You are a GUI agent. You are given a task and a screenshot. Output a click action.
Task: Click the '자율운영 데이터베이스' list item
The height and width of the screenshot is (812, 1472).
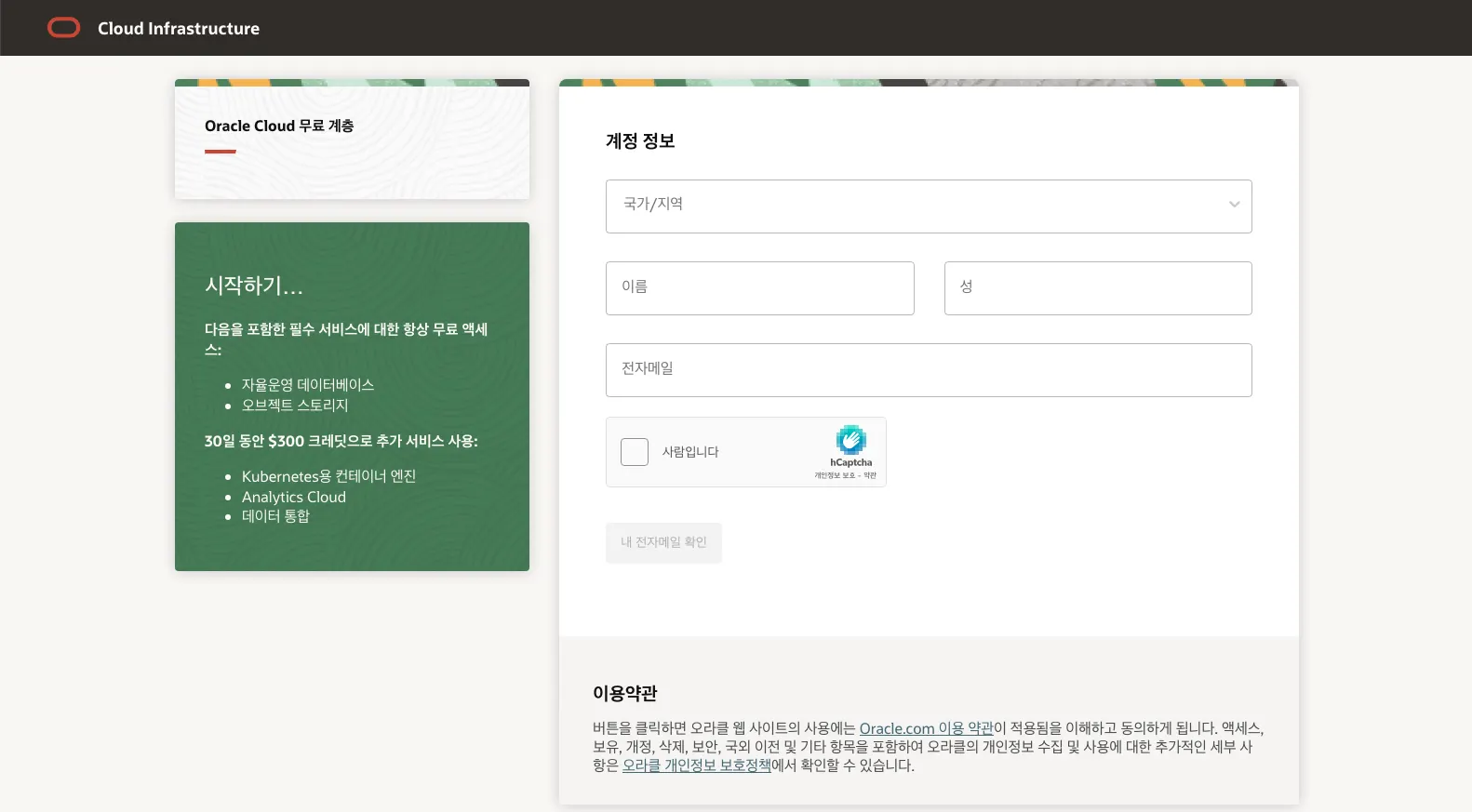pyautogui.click(x=308, y=385)
